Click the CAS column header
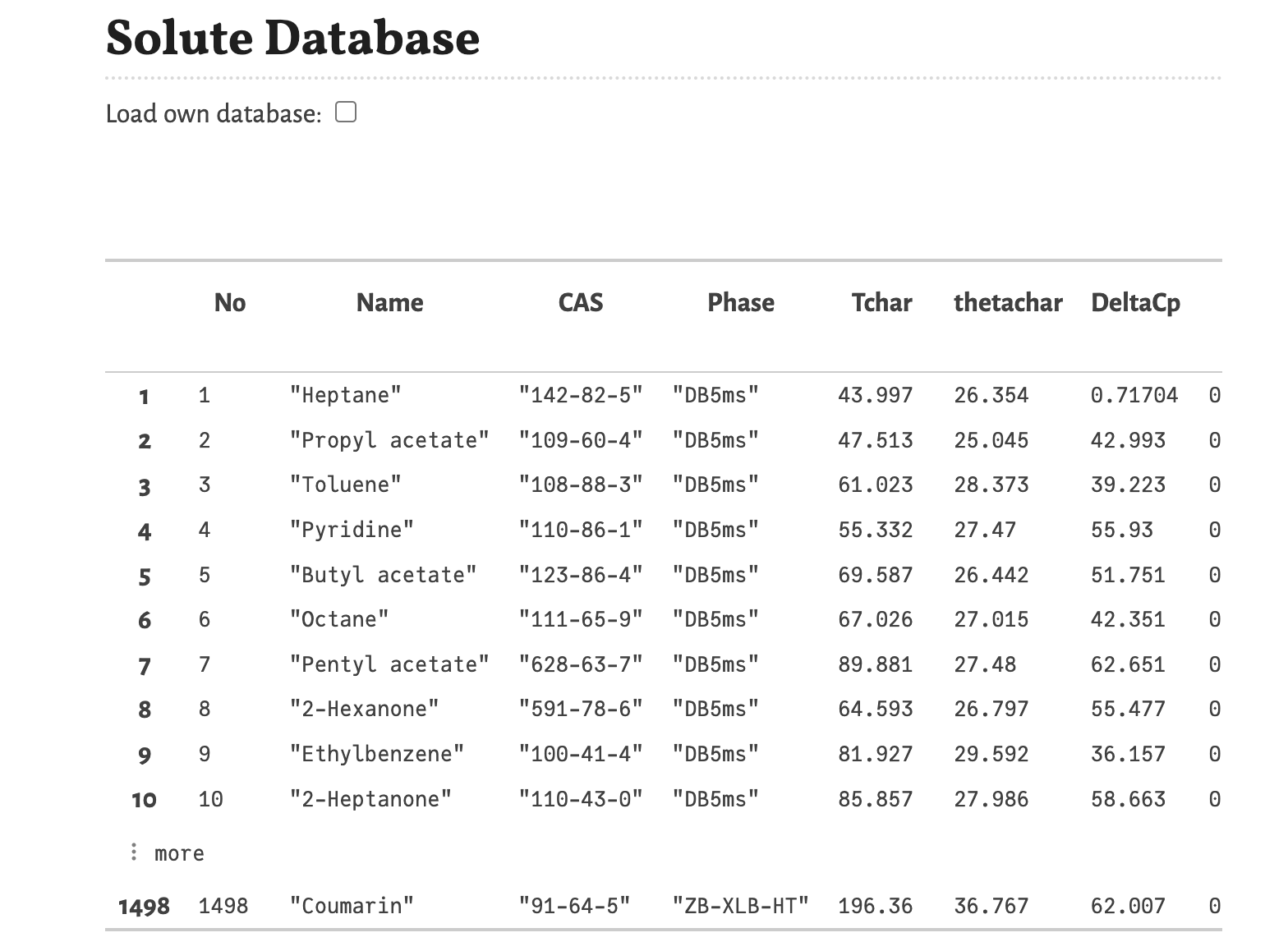Image resolution: width=1288 pixels, height=951 pixels. pyautogui.click(x=580, y=303)
